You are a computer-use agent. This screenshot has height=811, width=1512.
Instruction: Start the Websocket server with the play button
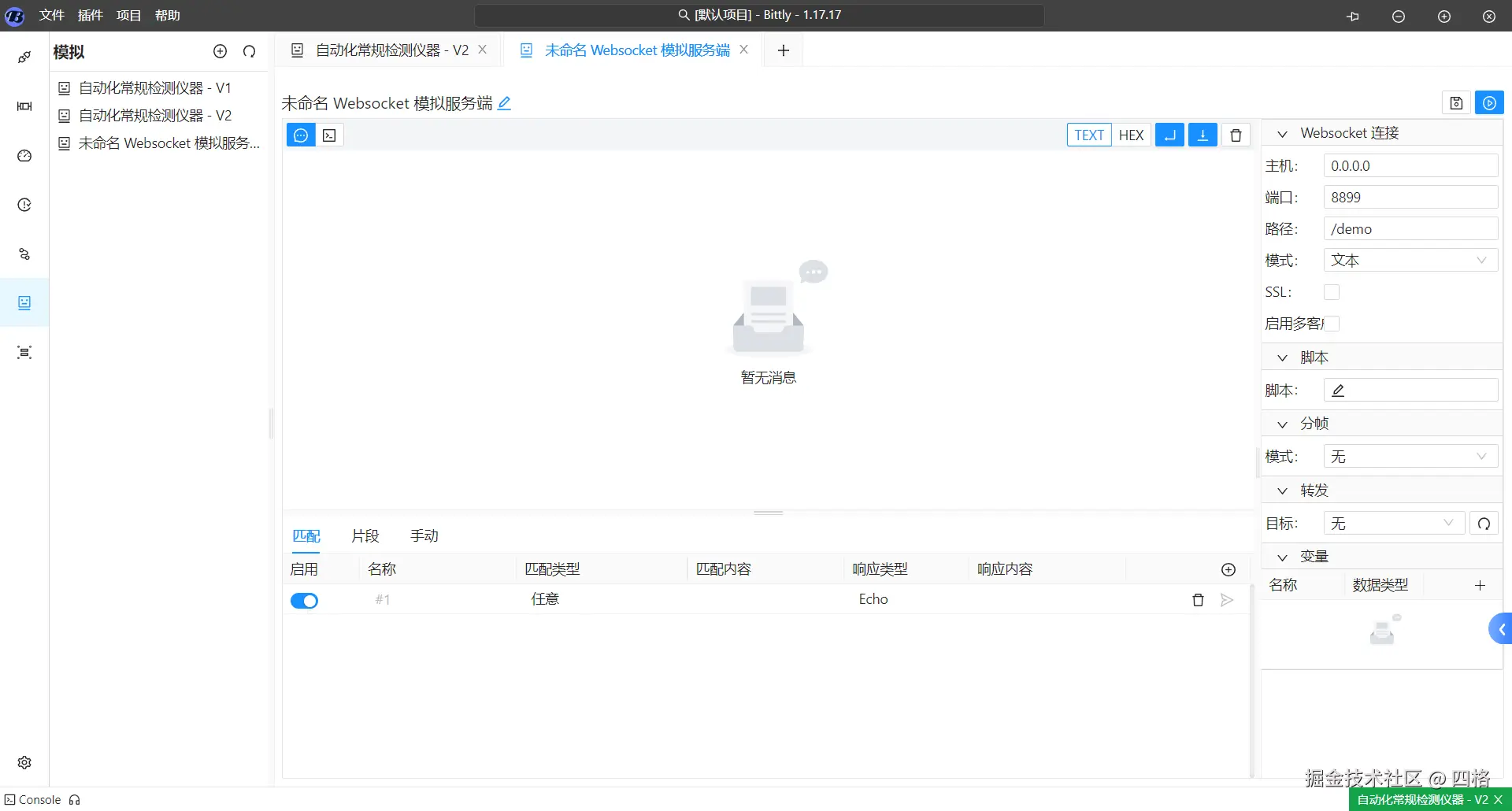[1489, 103]
